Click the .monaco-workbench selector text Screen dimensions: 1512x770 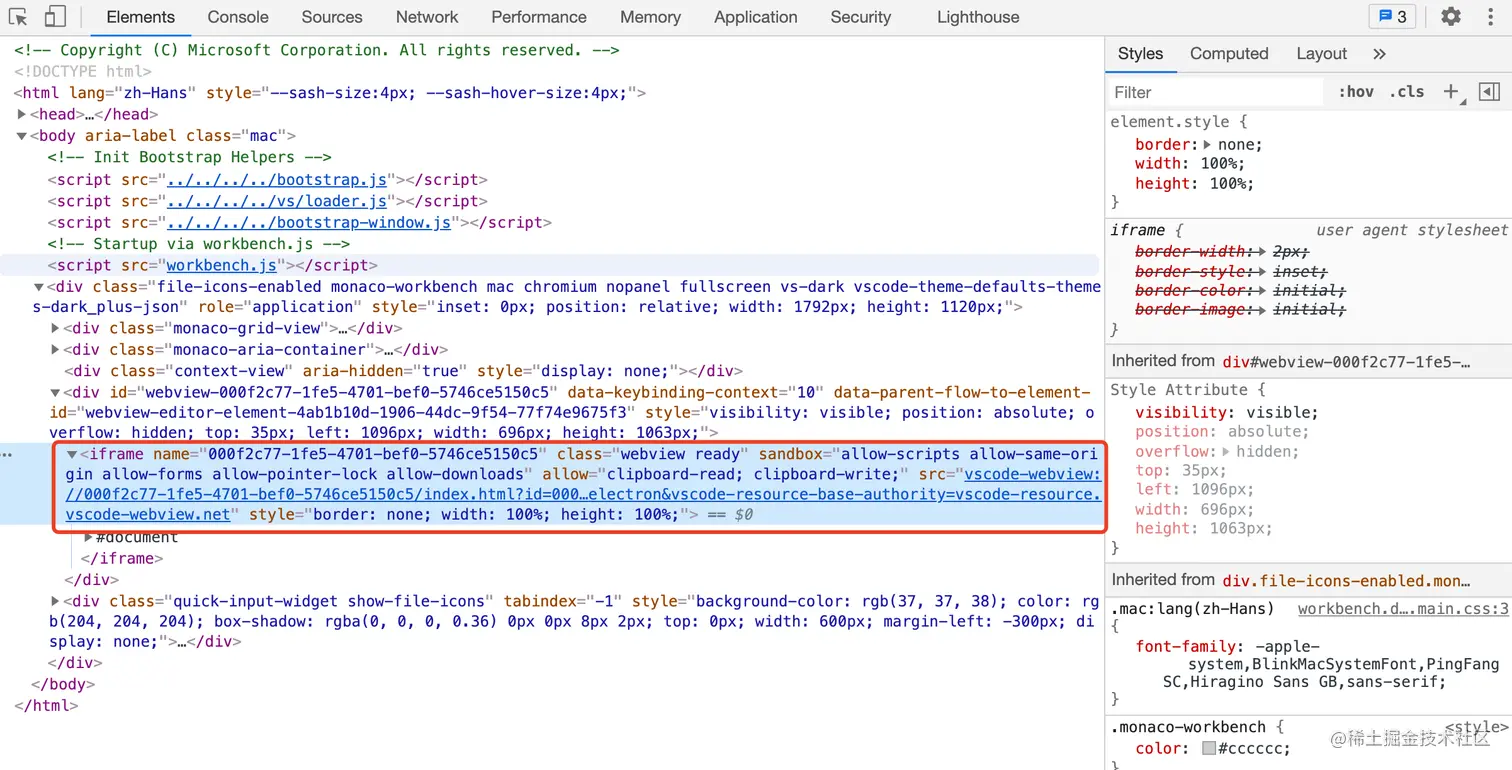pyautogui.click(x=1188, y=727)
